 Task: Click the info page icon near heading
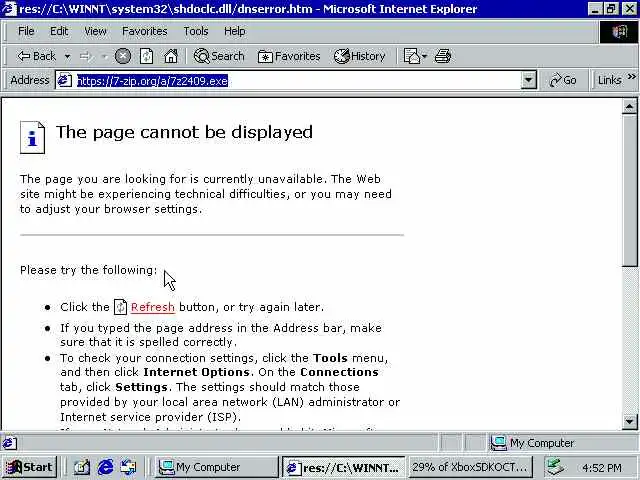[33, 138]
